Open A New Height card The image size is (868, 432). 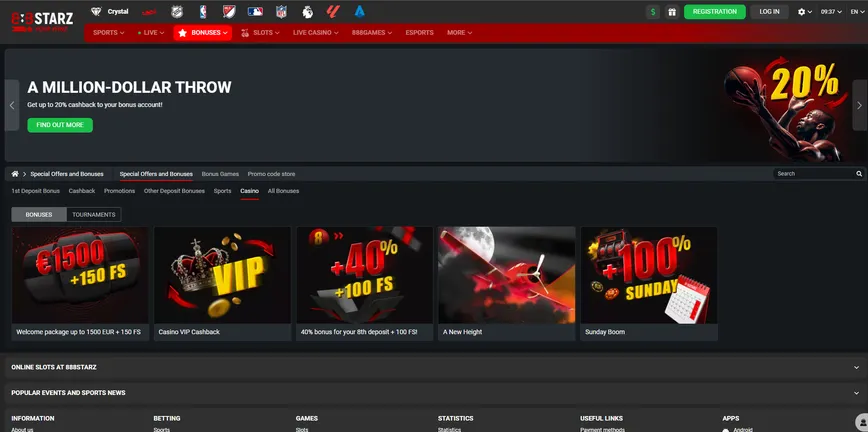tap(507, 284)
